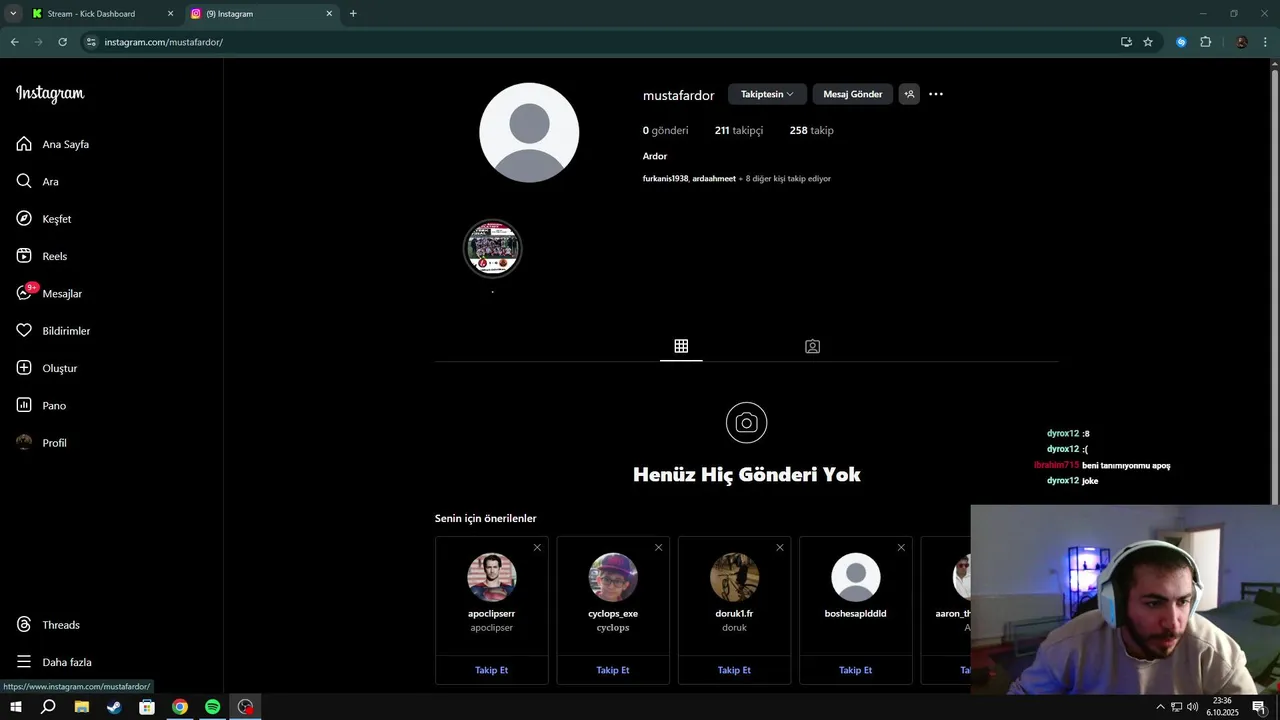
Task: Open boshesaplddld profile avatar
Action: (856, 577)
